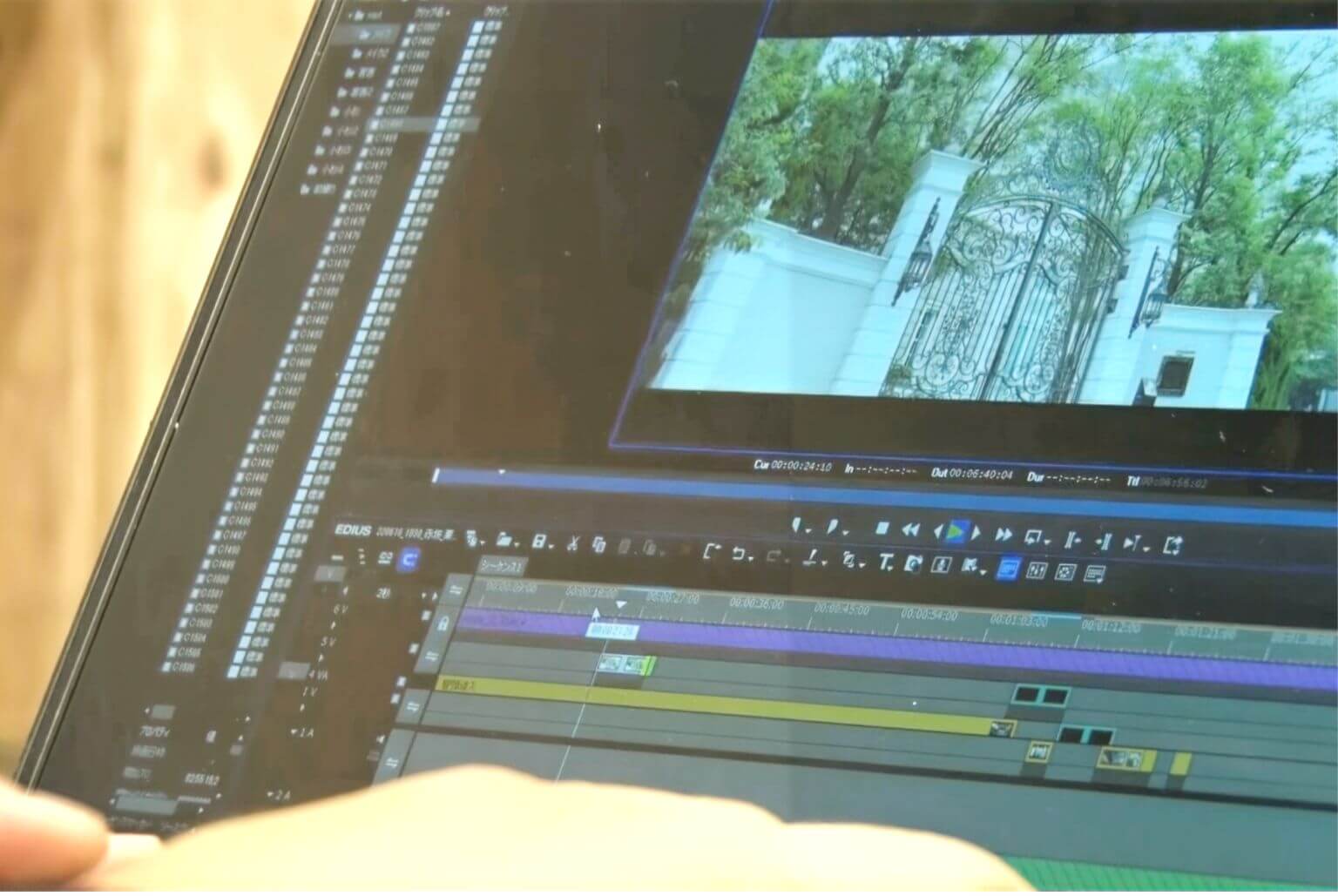
Task: Click the Loop playback icon
Action: click(x=1034, y=536)
